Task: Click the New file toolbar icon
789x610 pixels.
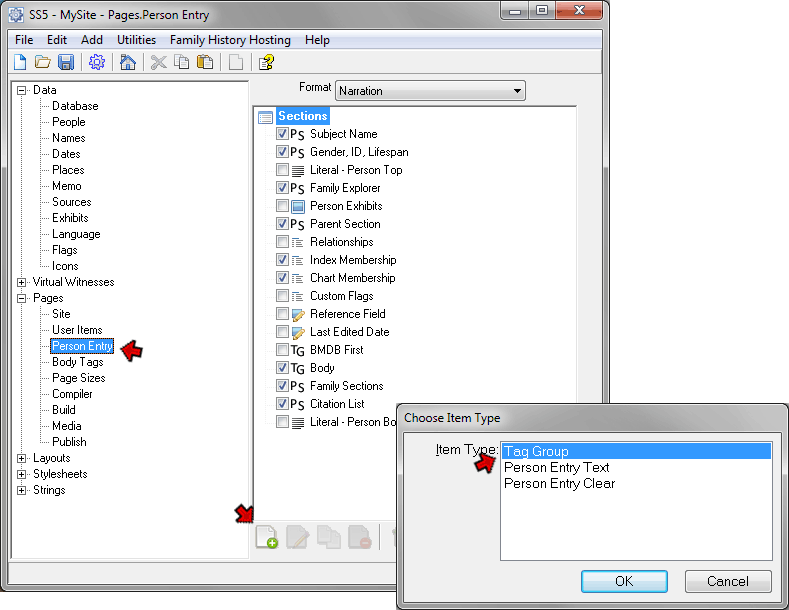Action: tap(20, 63)
